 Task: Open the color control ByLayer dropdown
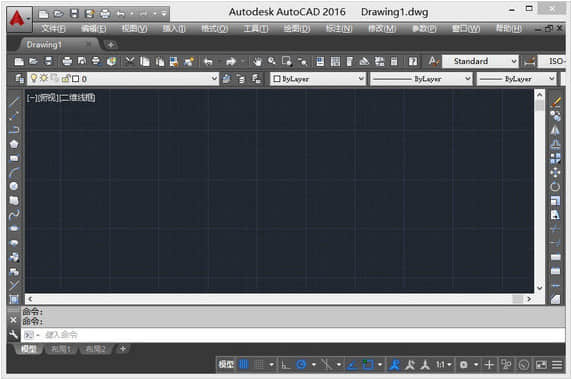tap(361, 79)
